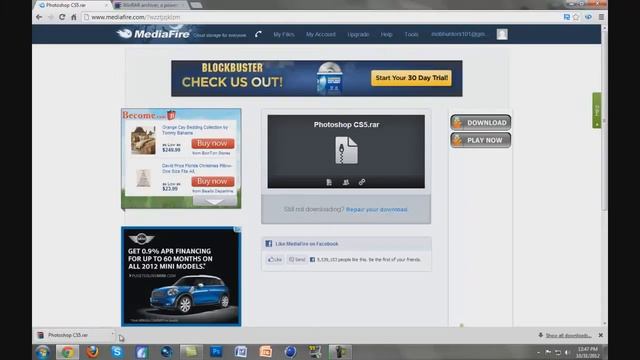640x360 pixels.
Task: Open the Help menu
Action: (387, 34)
